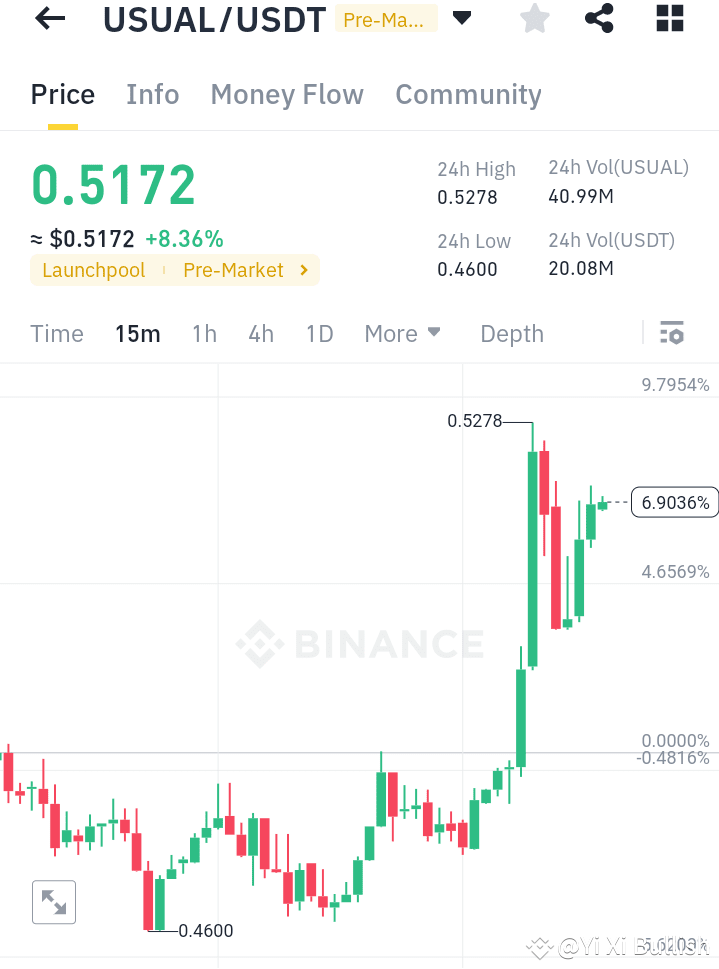Tap the back arrow icon
The width and height of the screenshot is (719, 969).
pyautogui.click(x=49, y=19)
